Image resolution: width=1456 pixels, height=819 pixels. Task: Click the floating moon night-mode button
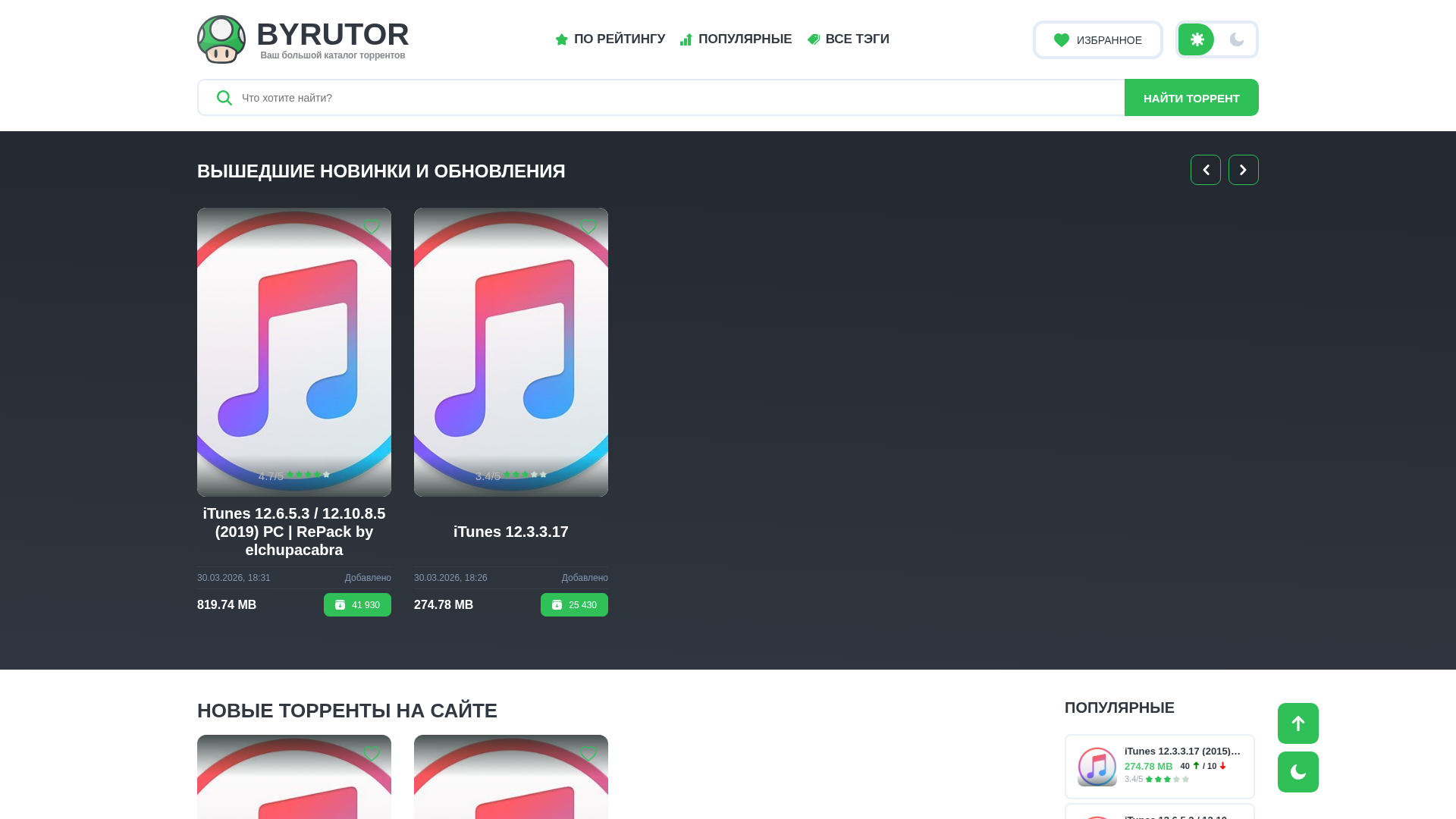coord(1298,772)
